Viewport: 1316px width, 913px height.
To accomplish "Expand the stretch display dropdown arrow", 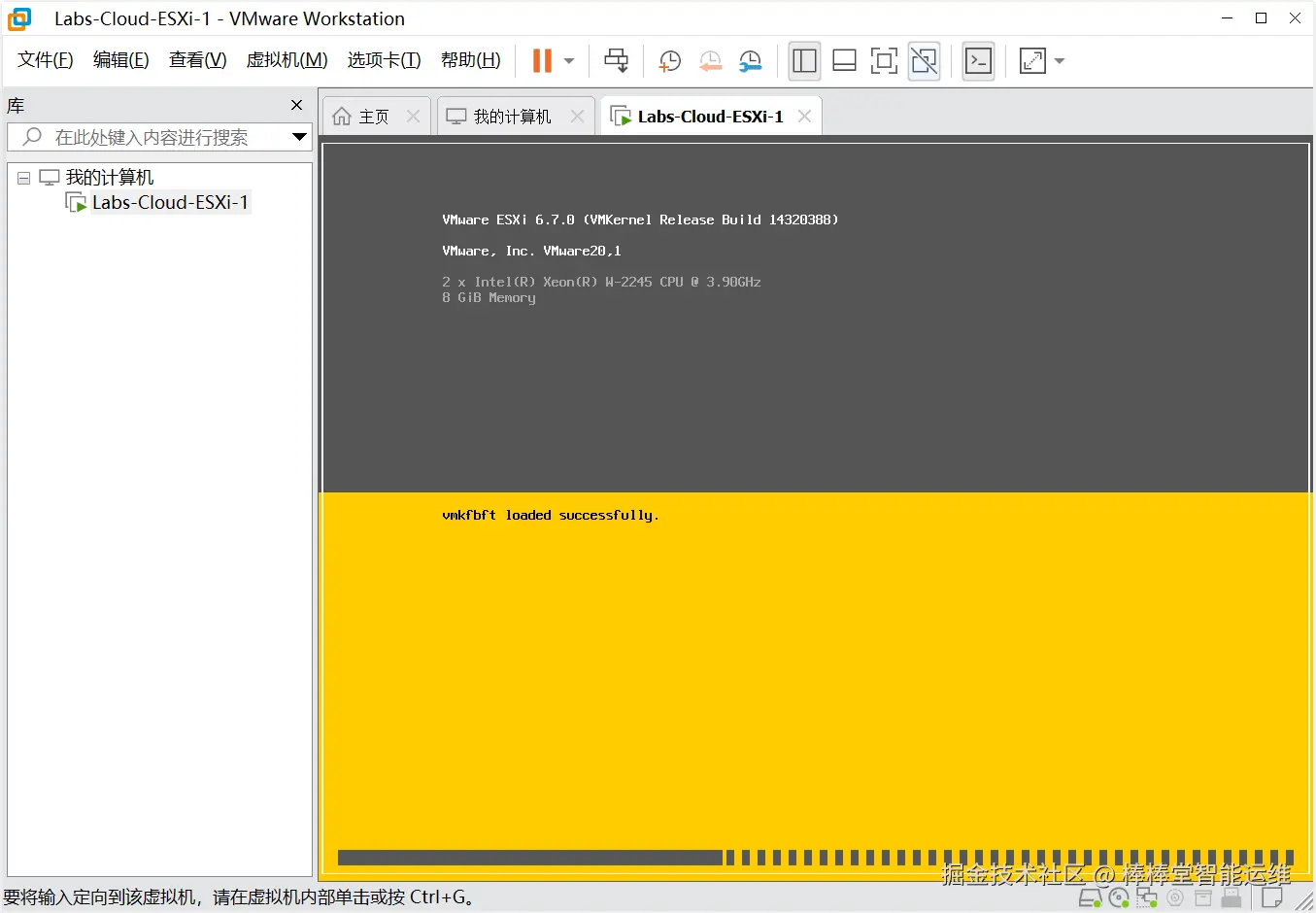I will coord(1060,61).
